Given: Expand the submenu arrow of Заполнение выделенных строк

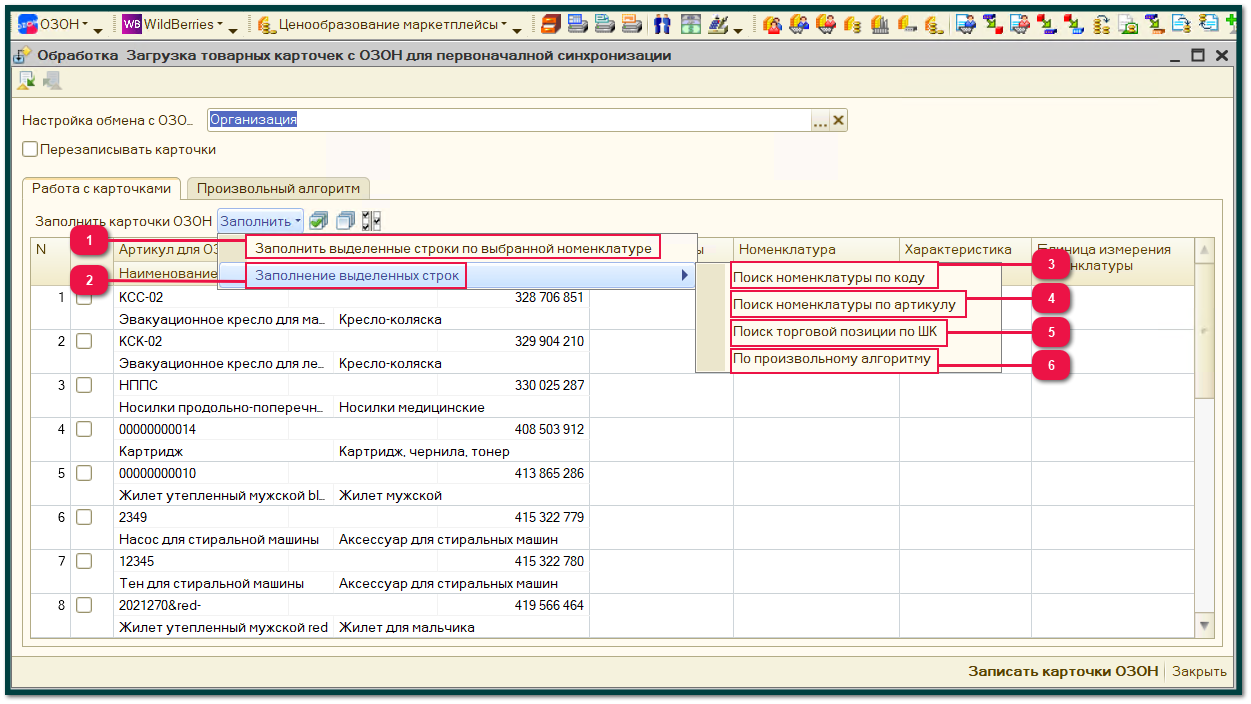Looking at the screenshot, I should tap(685, 275).
